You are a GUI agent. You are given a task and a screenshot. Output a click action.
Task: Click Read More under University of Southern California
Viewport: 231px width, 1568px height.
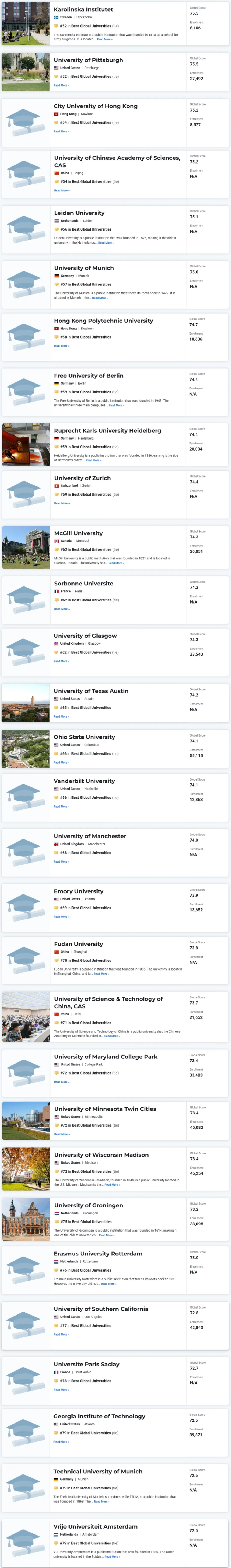pos(61,1334)
